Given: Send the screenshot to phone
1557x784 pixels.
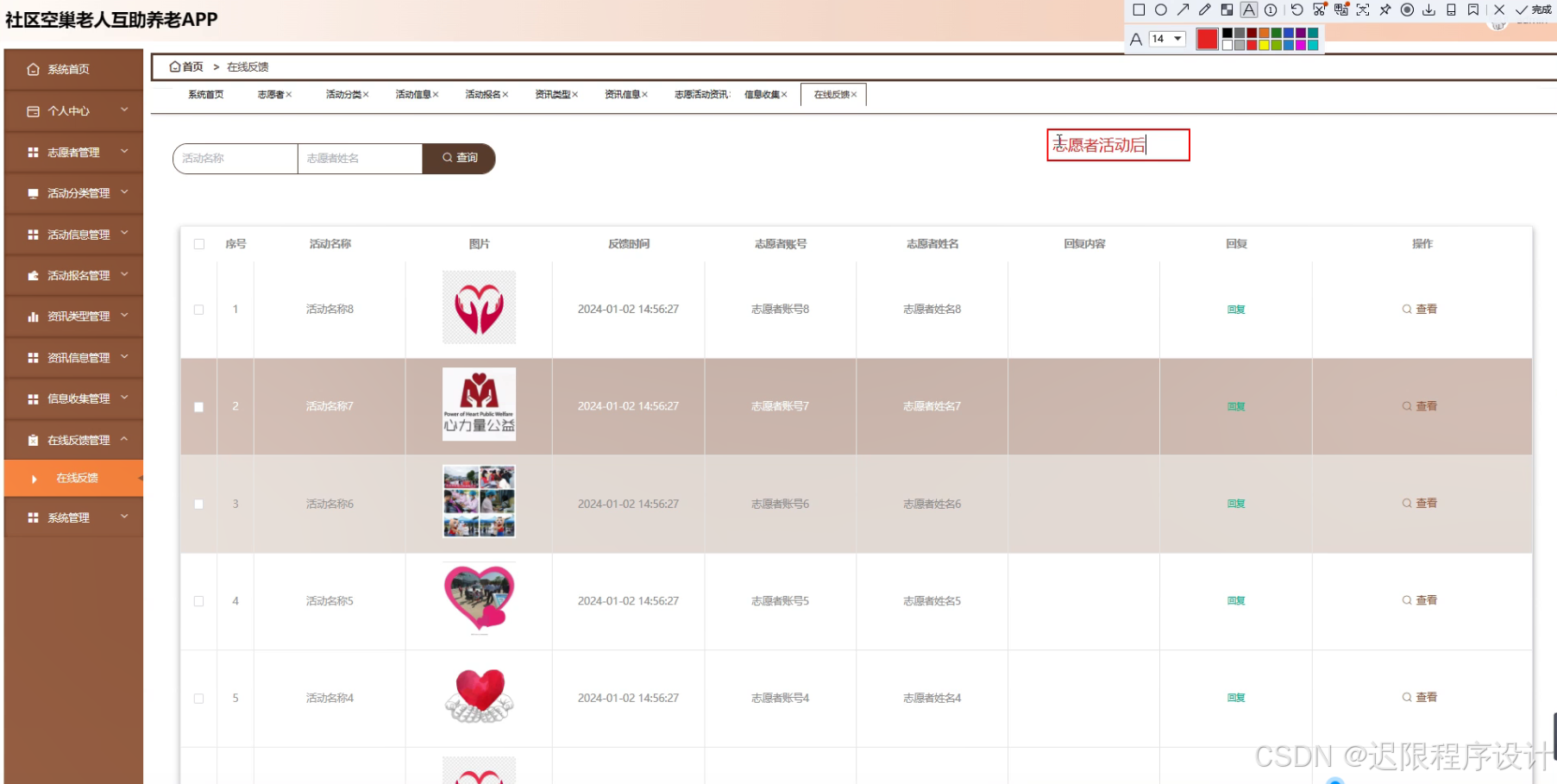Looking at the screenshot, I should [1451, 9].
